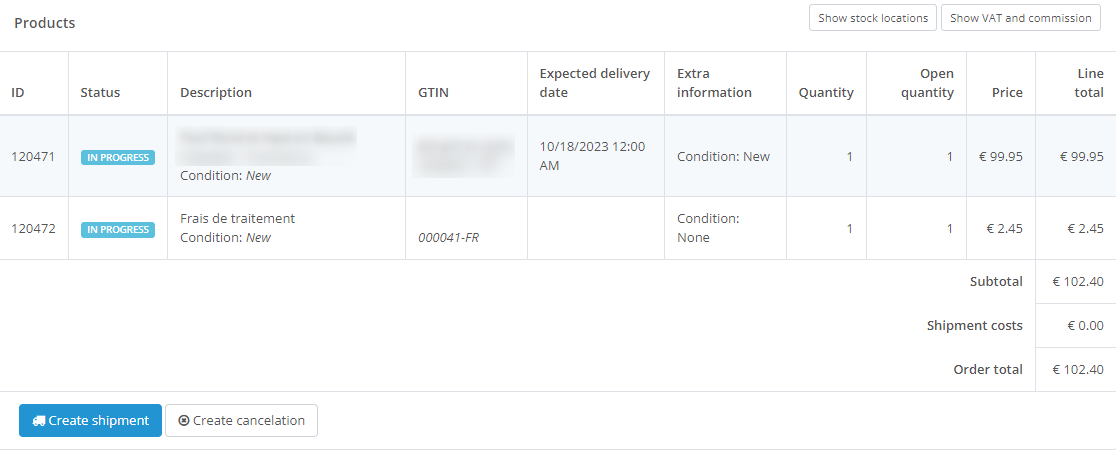Show stock locations
The width and height of the screenshot is (1116, 450).
(873, 18)
